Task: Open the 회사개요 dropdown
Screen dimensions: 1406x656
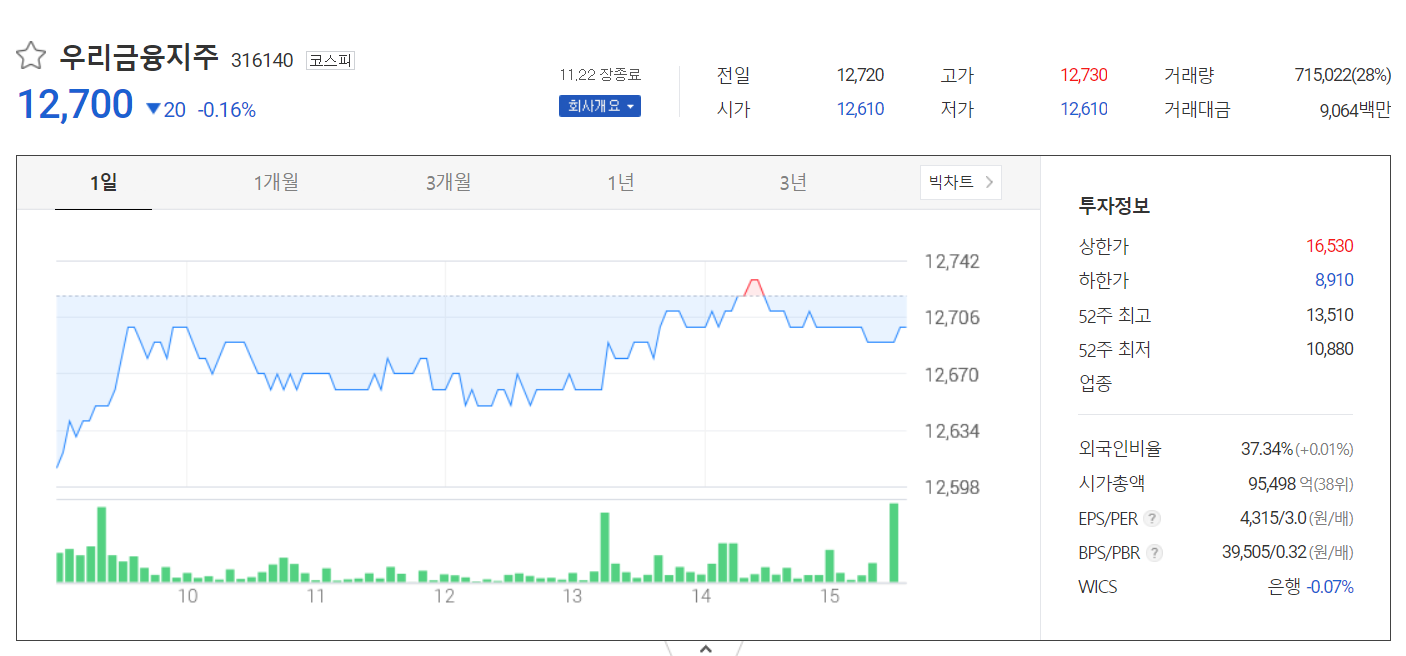Action: (600, 106)
